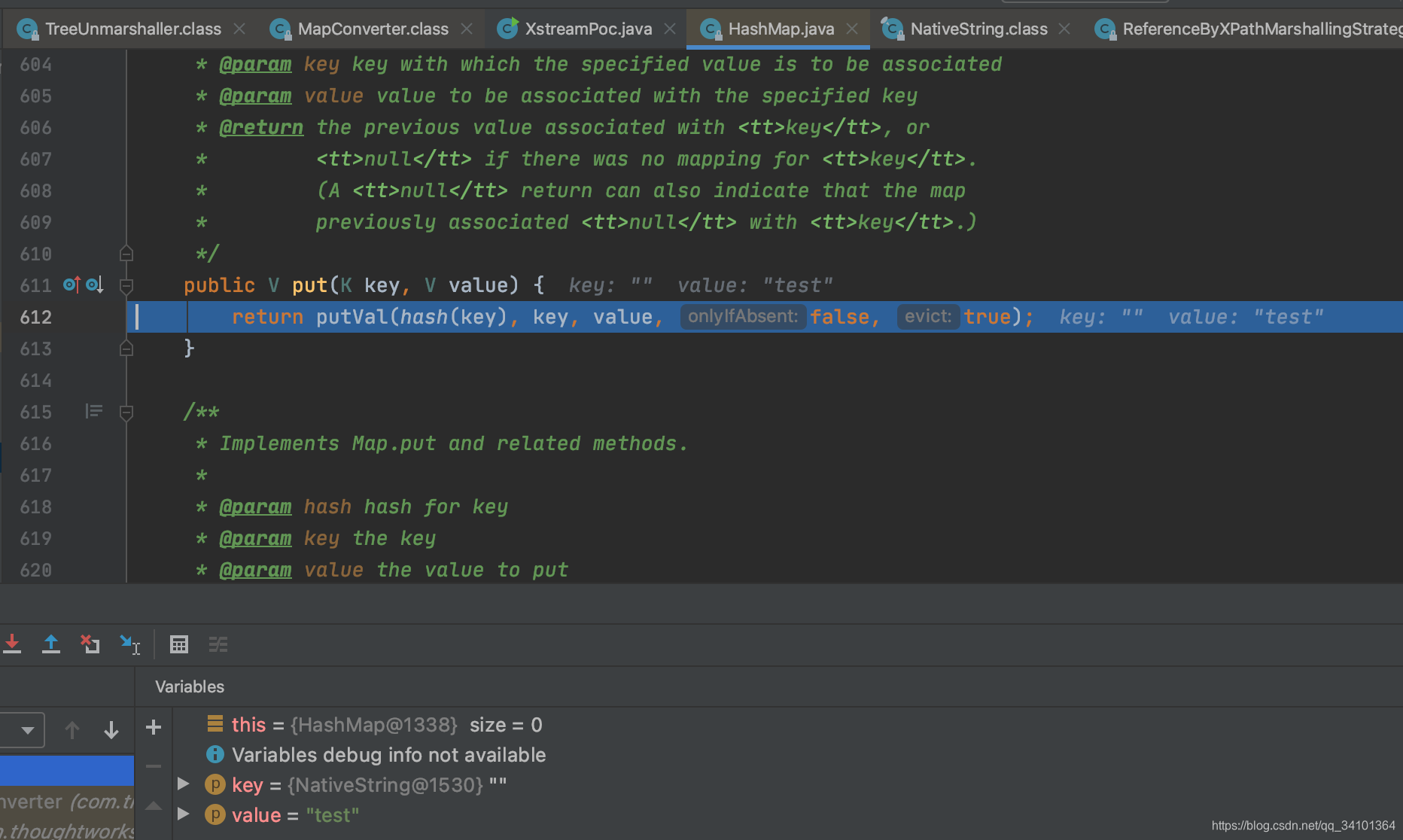
Task: Collapse the method end fold marker at line 613
Action: [126, 348]
